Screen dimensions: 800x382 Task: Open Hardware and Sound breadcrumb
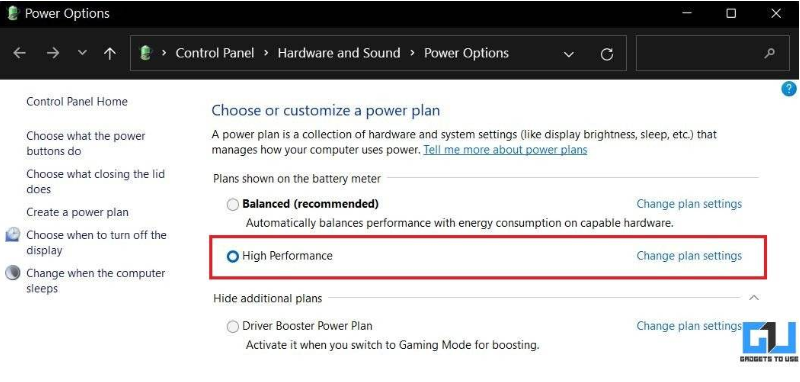click(339, 53)
